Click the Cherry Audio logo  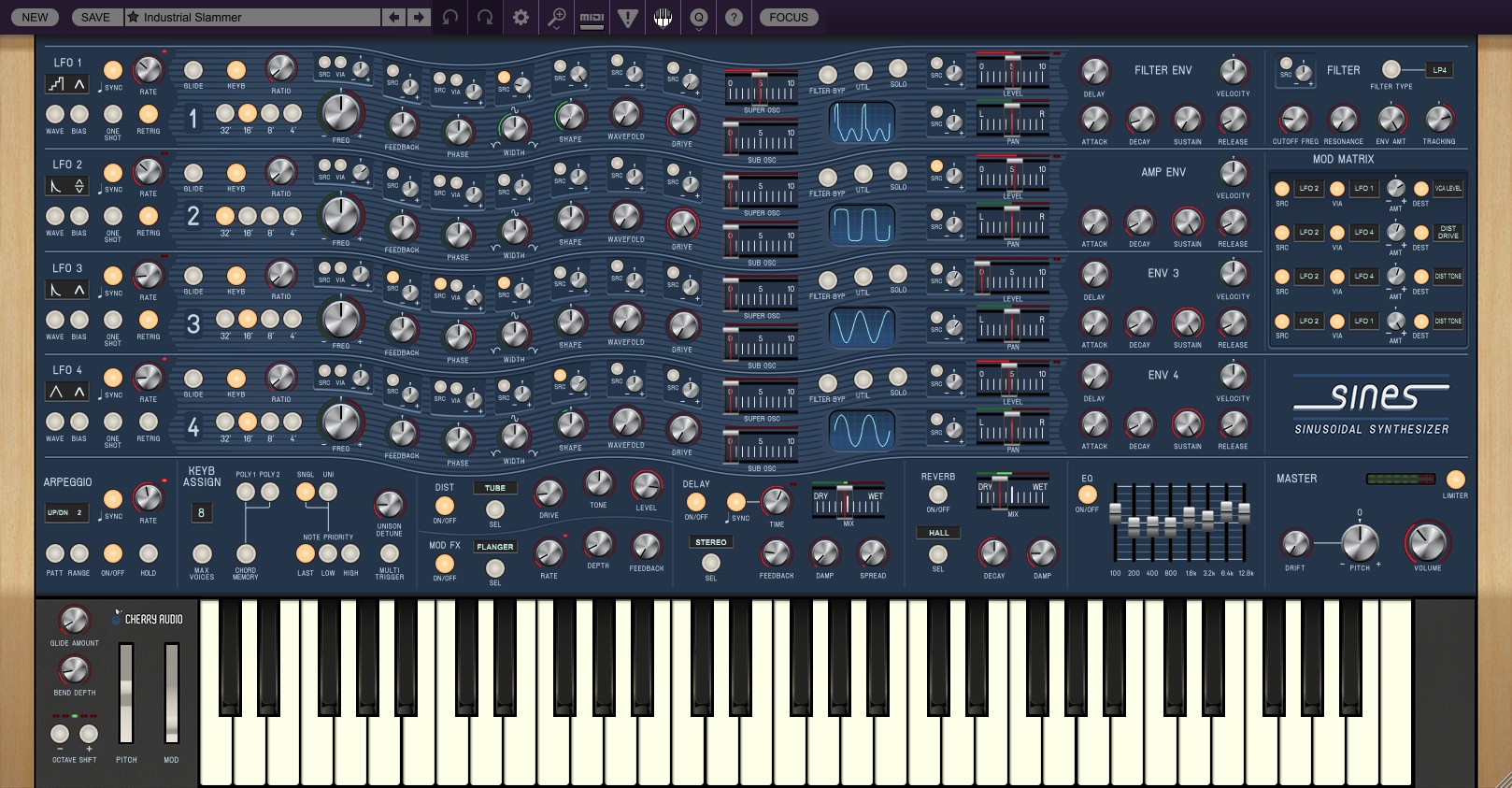[x=148, y=619]
